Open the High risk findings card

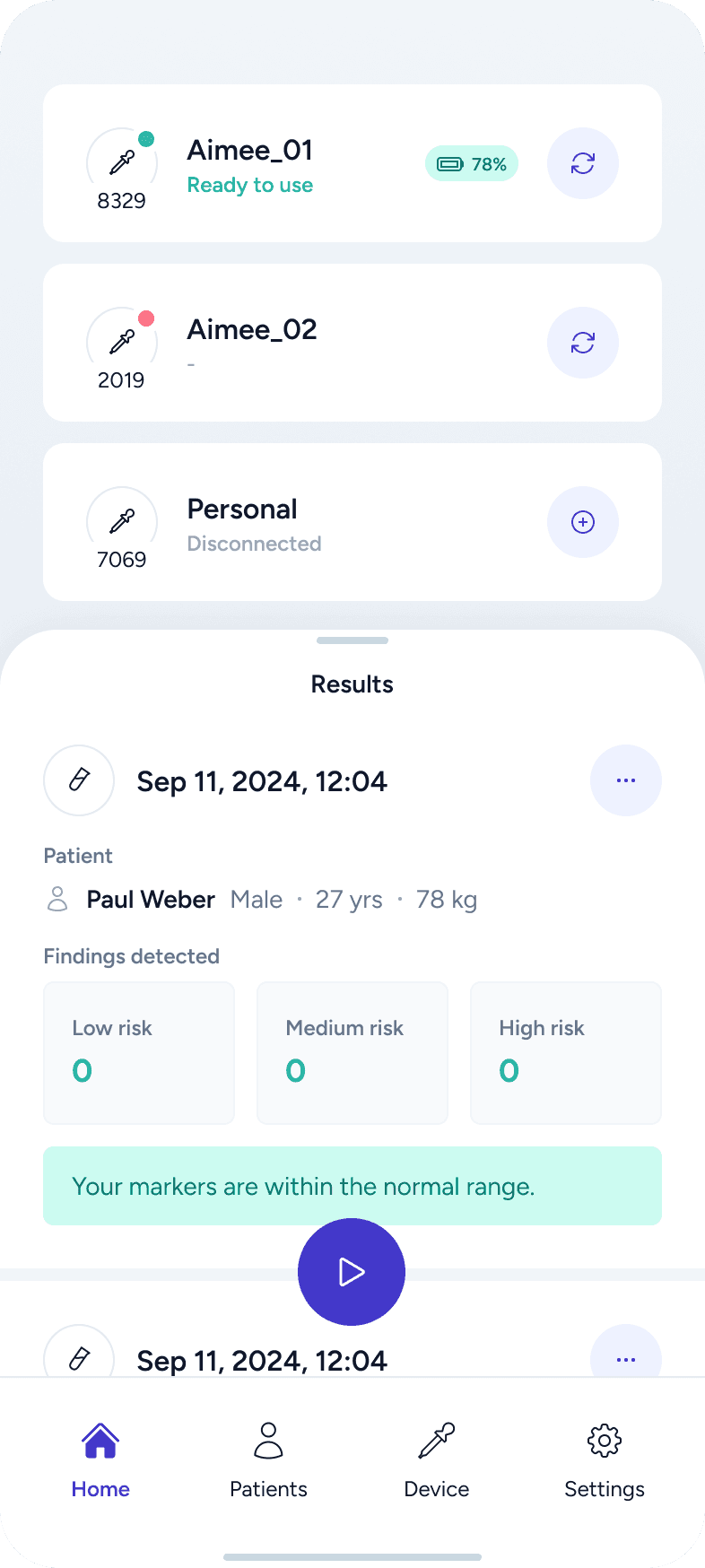[x=565, y=1052]
